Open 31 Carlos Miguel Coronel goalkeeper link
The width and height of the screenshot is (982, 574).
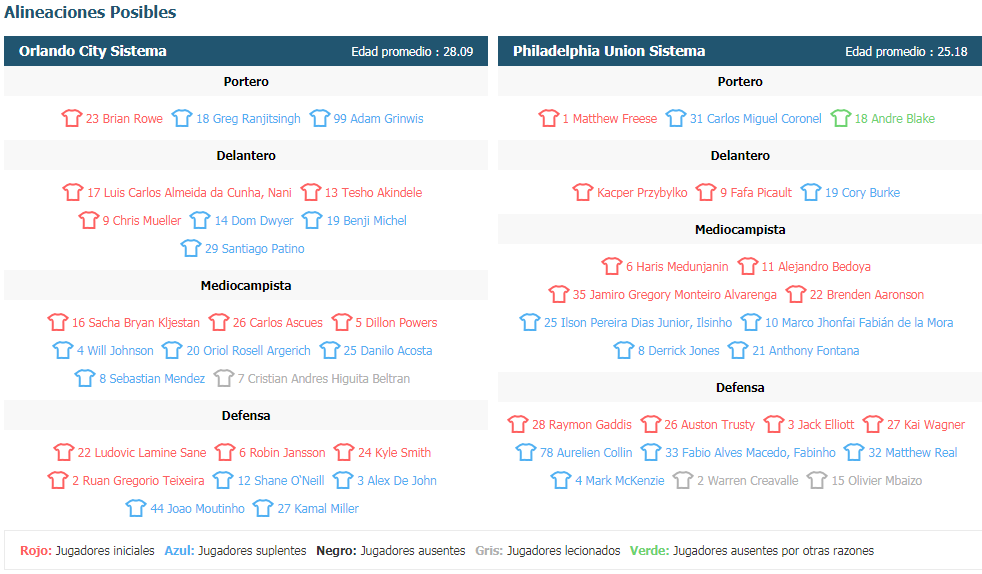(x=755, y=118)
